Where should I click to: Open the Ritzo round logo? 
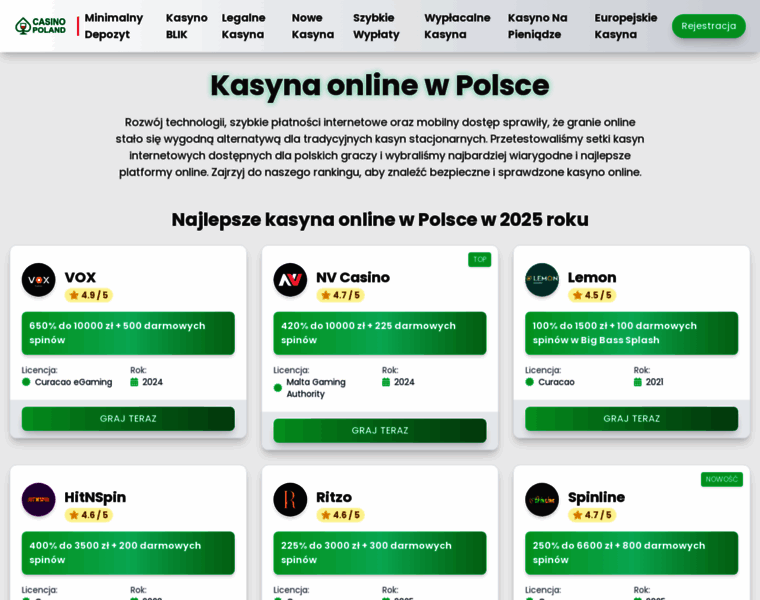tap(290, 499)
